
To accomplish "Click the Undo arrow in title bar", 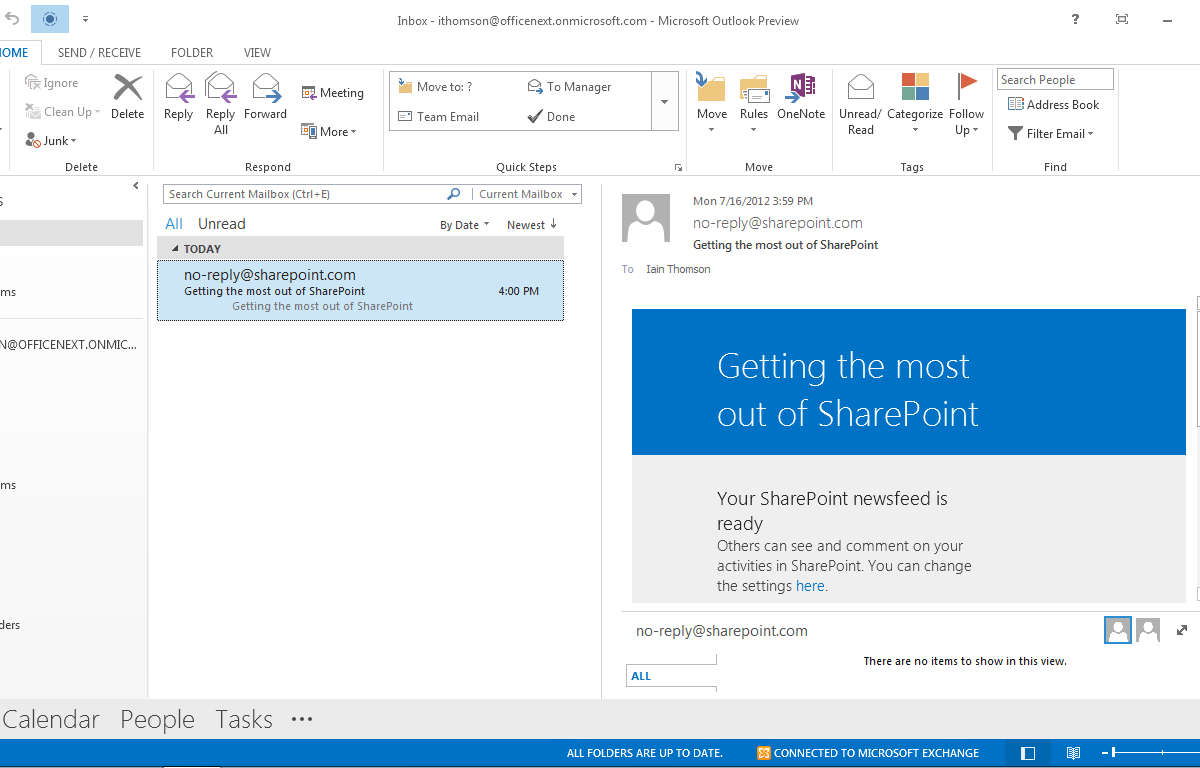I will pyautogui.click(x=12, y=19).
